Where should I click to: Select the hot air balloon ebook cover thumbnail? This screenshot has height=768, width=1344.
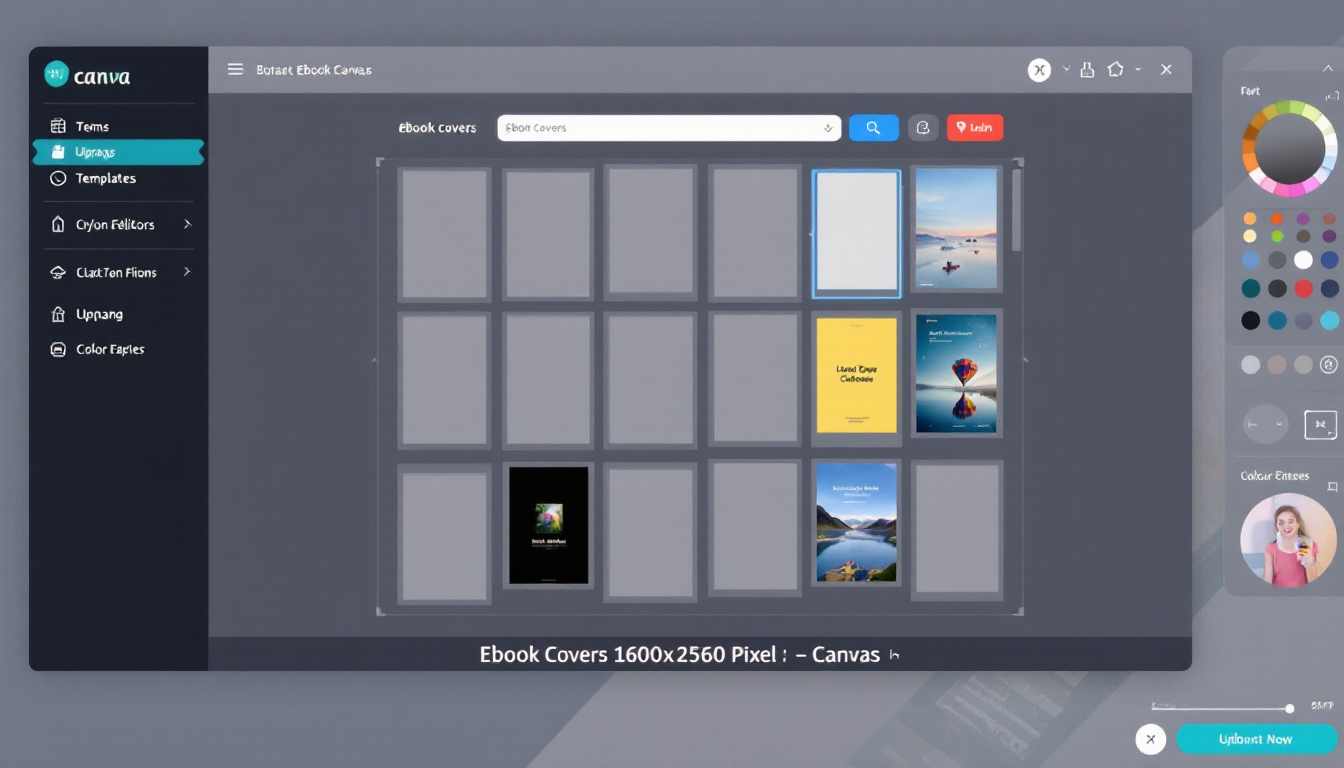956,373
